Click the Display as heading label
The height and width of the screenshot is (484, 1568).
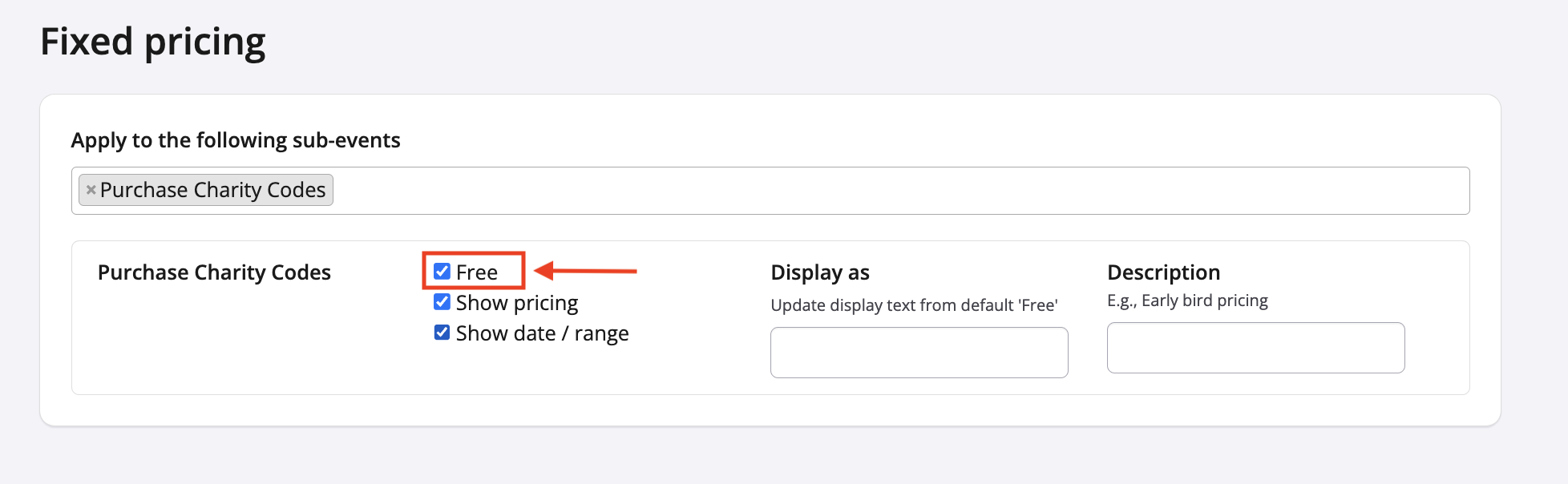tap(820, 272)
